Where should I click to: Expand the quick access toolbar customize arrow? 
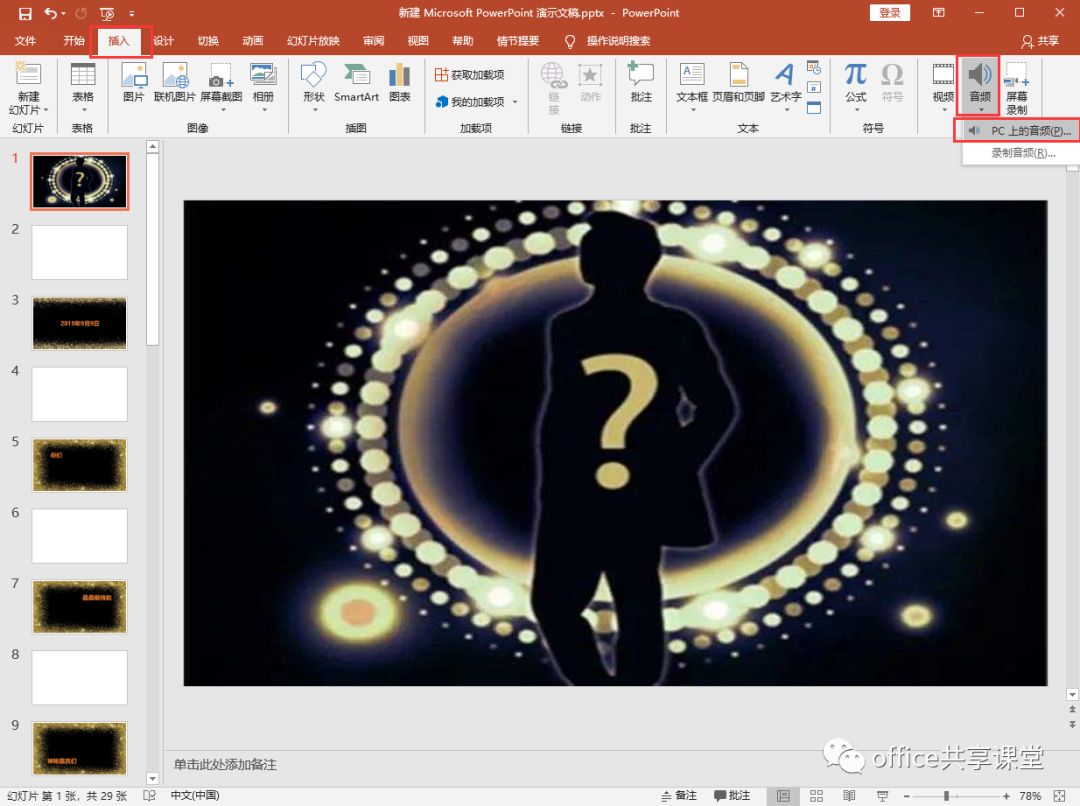(132, 13)
